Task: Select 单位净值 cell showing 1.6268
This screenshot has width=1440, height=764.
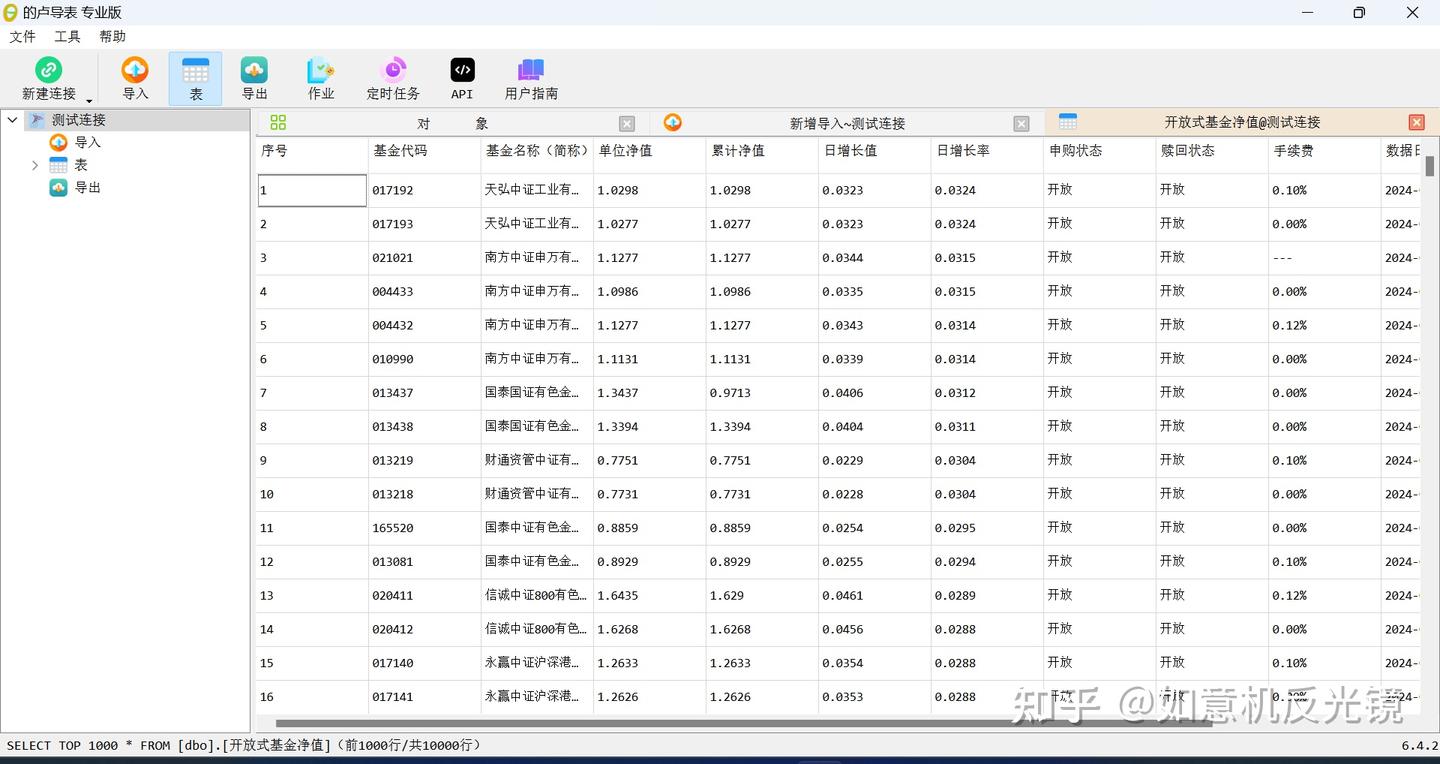Action: coord(650,630)
